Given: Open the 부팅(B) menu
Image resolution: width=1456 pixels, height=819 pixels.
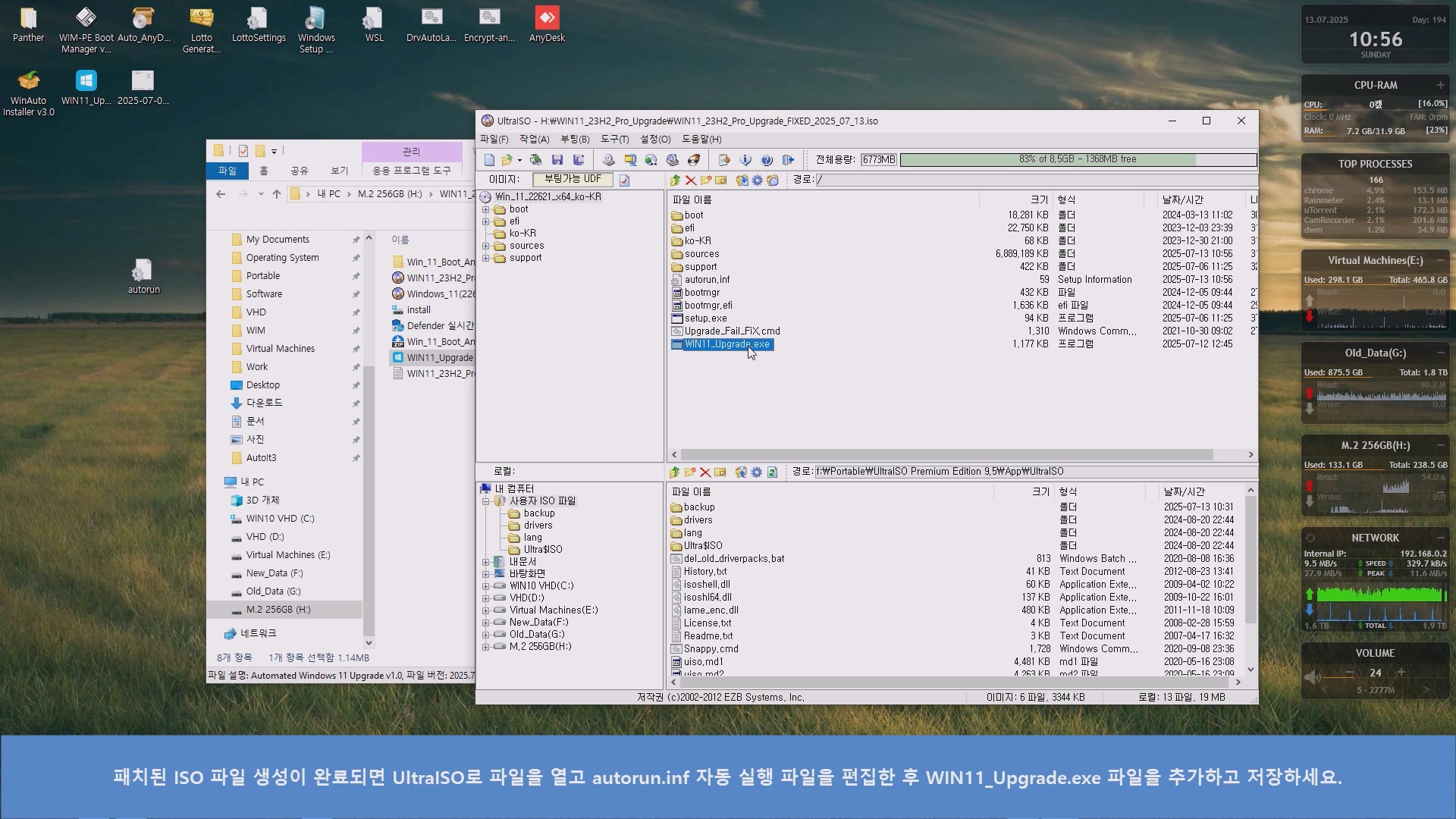Looking at the screenshot, I should (574, 140).
